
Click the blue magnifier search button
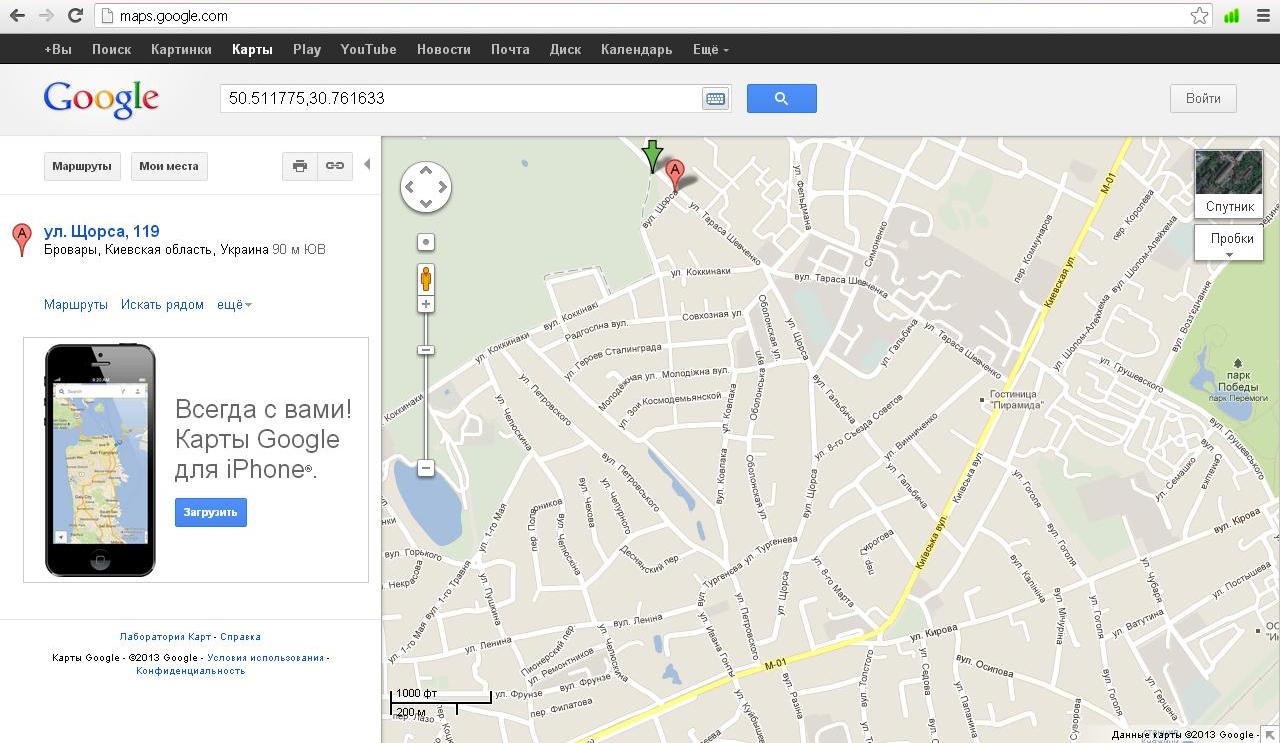781,98
